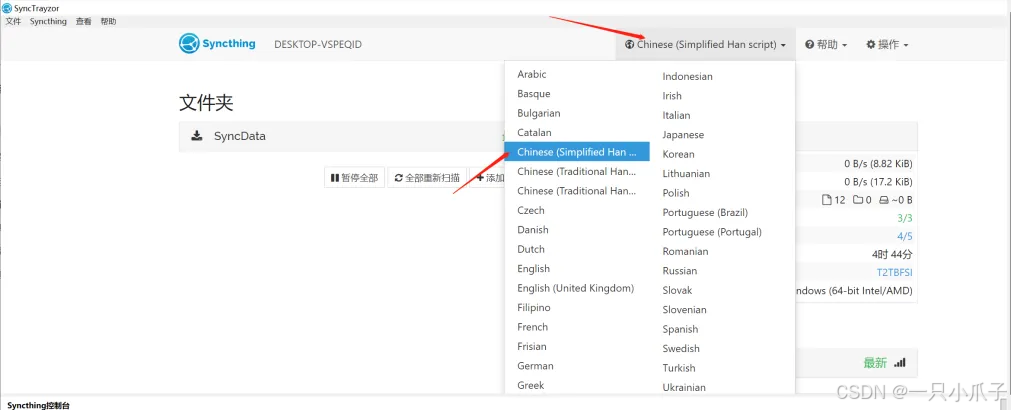The image size is (1011, 410).
Task: Select Slovak language
Action: pos(722,290)
